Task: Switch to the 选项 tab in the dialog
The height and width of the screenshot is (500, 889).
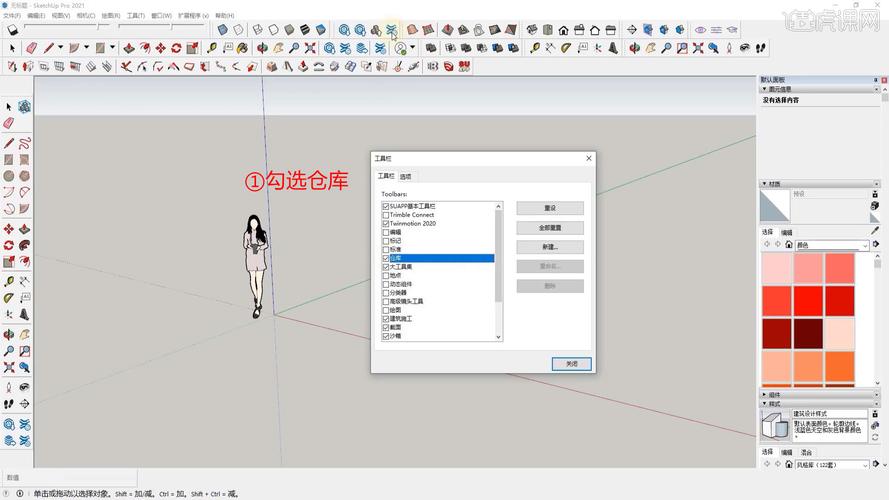Action: 405,177
